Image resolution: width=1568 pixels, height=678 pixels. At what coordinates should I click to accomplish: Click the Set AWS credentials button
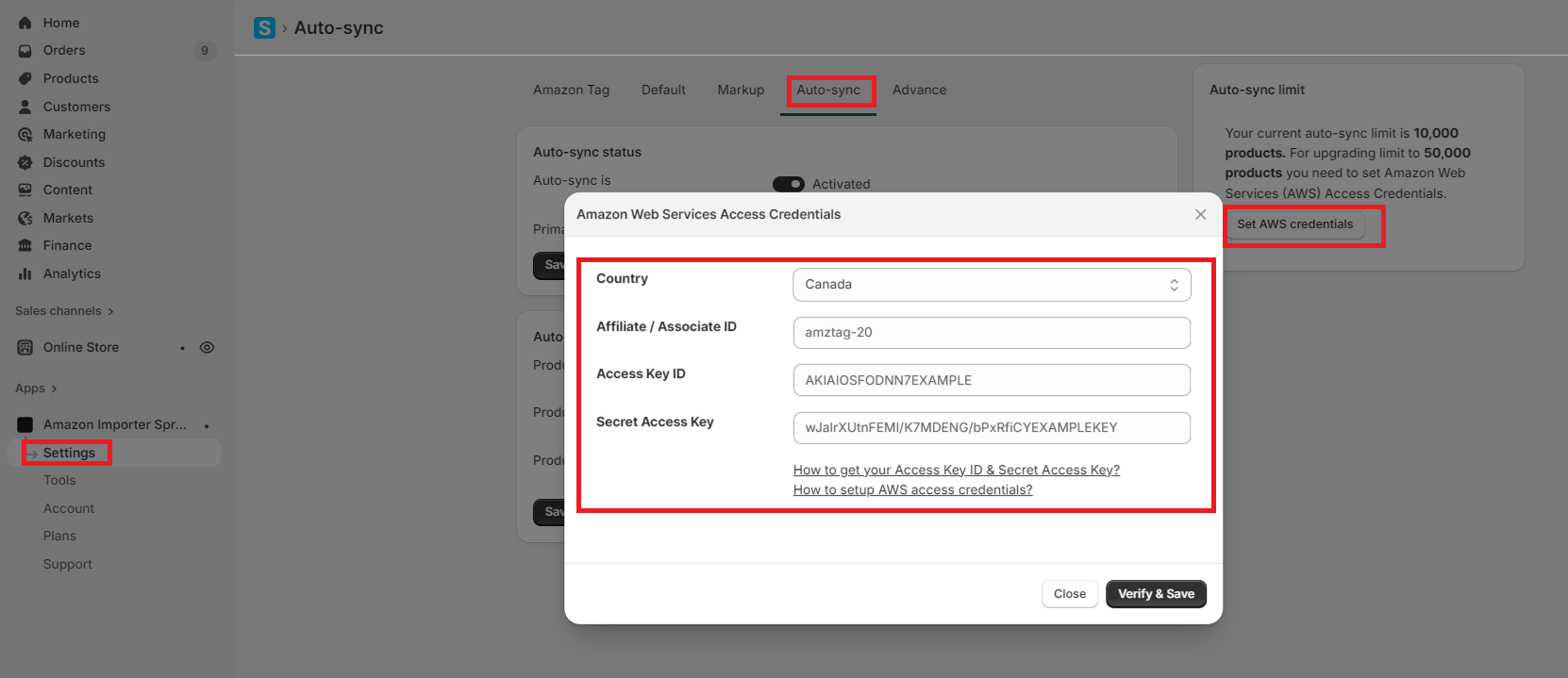click(x=1294, y=224)
